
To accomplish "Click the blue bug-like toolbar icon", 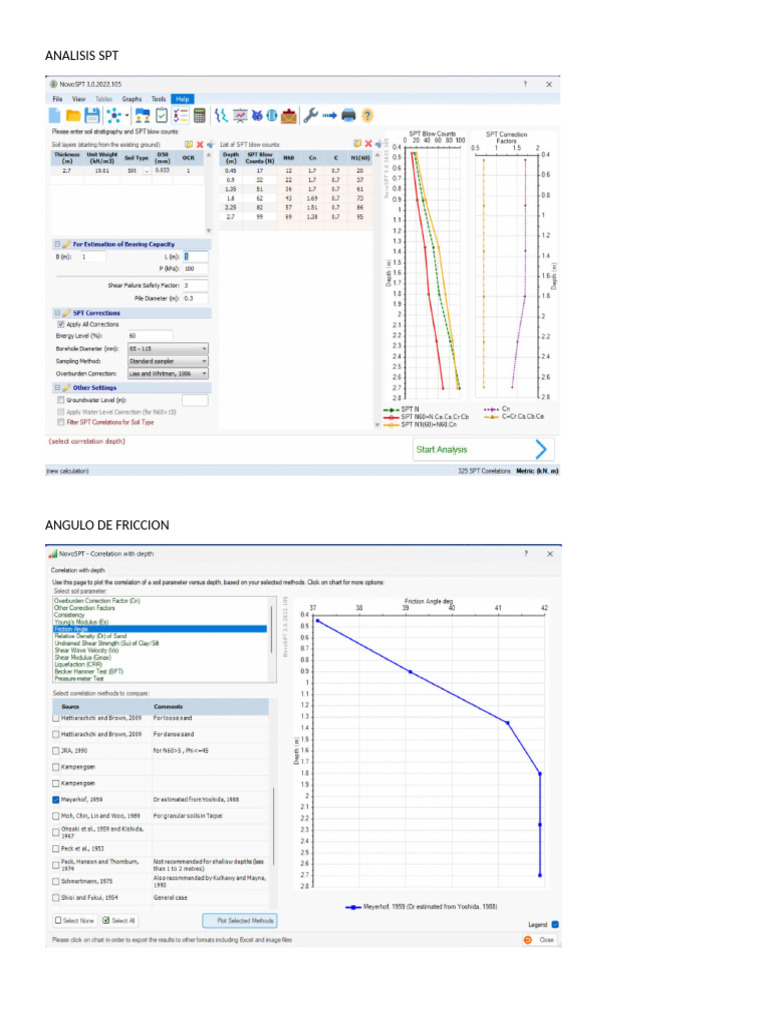I will [x=257, y=116].
